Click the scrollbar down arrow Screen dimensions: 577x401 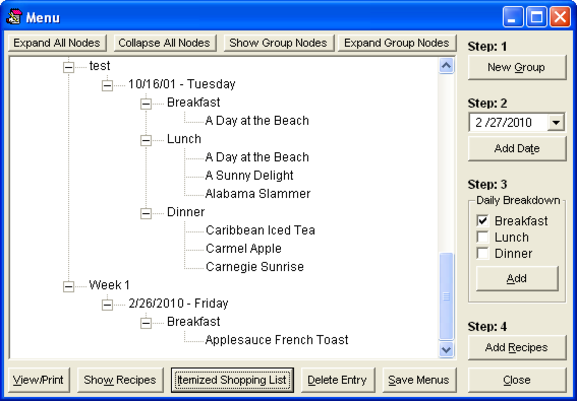(x=446, y=349)
